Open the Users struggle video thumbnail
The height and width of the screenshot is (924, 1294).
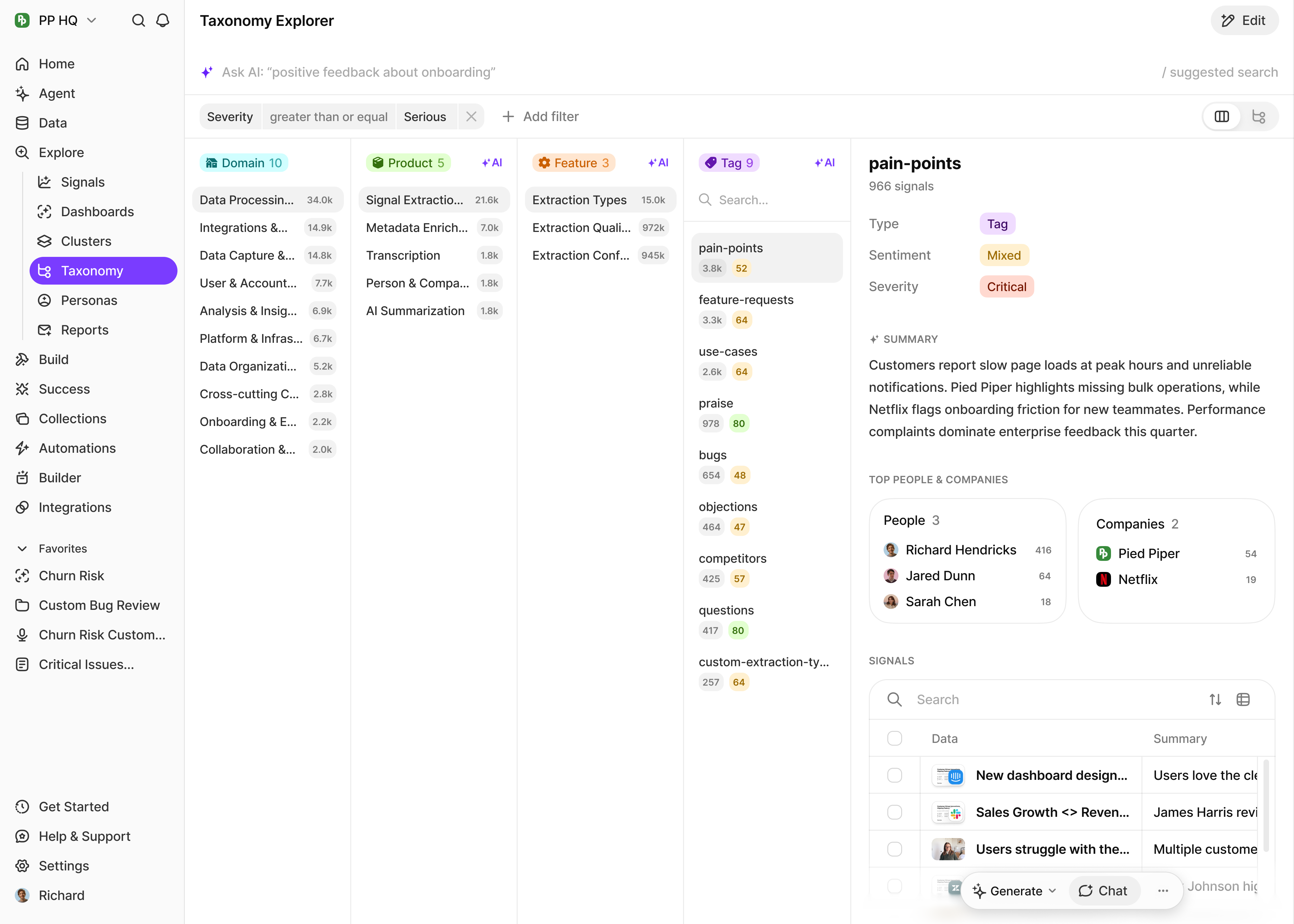point(948,849)
